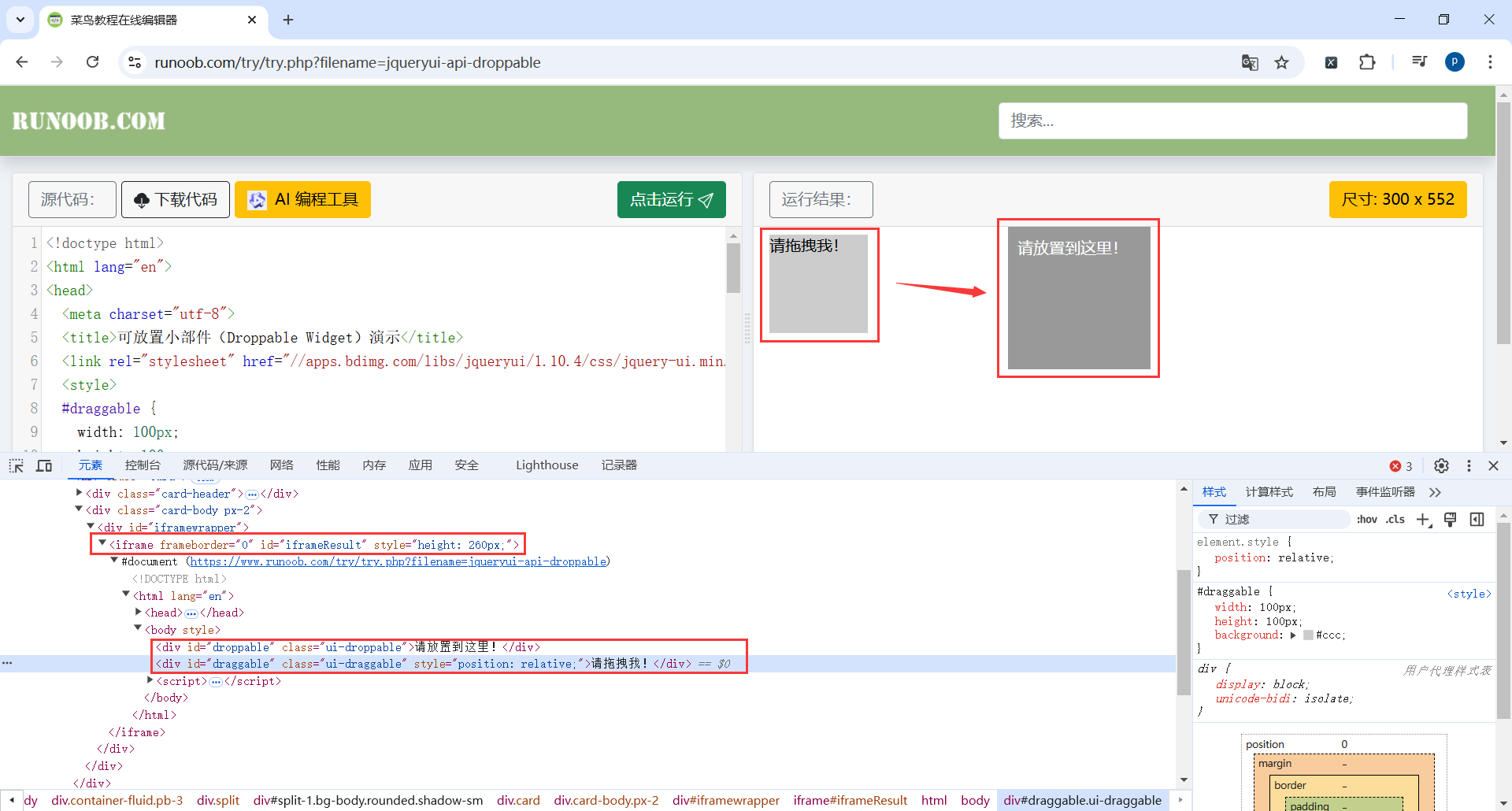This screenshot has width=1512, height=811.
Task: Collapse the #document node
Action: click(x=114, y=561)
